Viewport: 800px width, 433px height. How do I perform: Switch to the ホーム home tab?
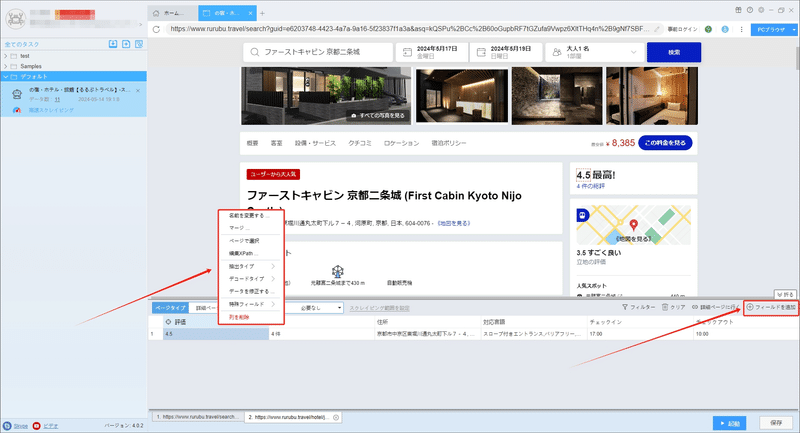point(172,13)
